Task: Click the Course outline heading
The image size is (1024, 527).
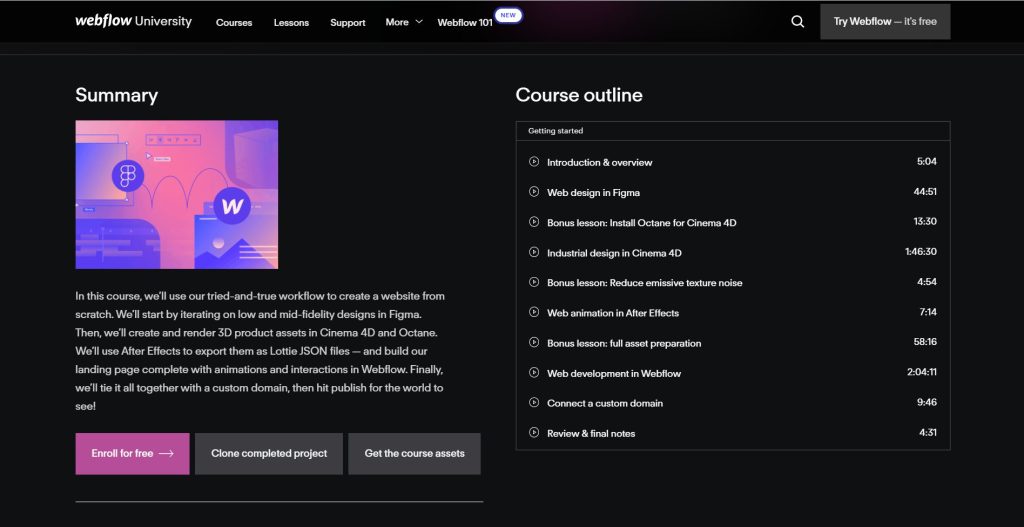Action: [x=579, y=95]
